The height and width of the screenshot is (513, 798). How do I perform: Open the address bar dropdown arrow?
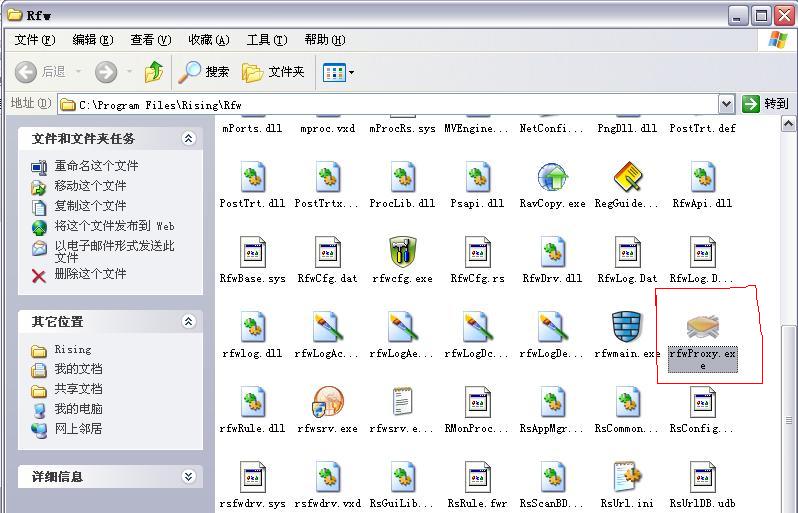[x=726, y=104]
